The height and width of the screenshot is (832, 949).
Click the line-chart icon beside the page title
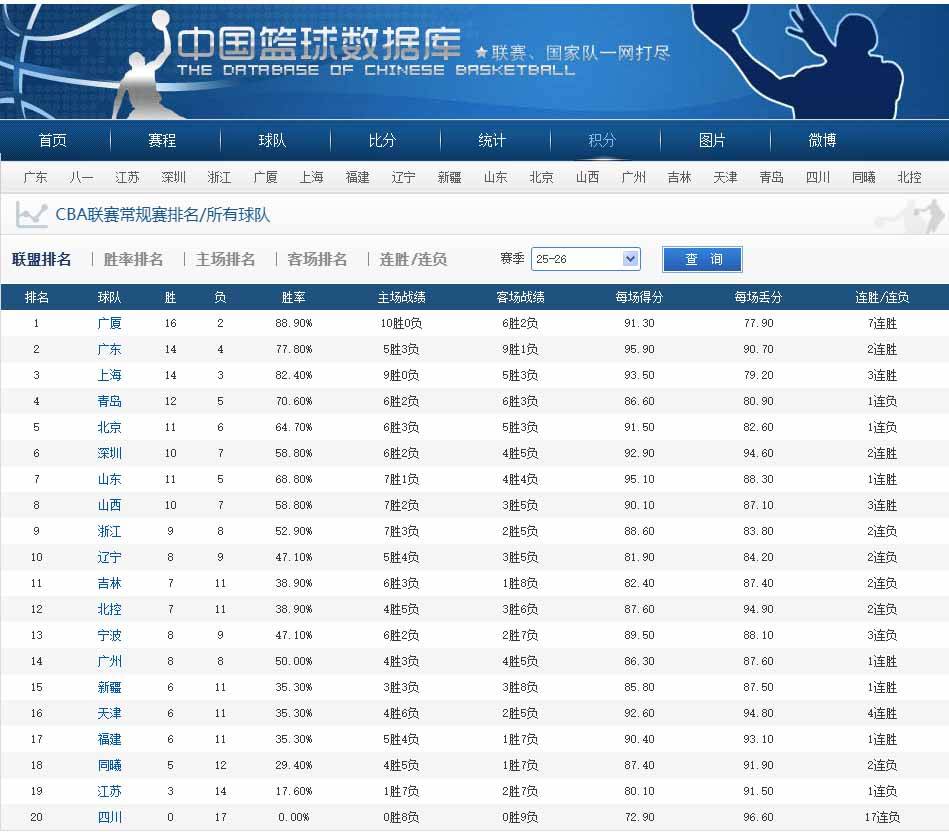coord(33,215)
